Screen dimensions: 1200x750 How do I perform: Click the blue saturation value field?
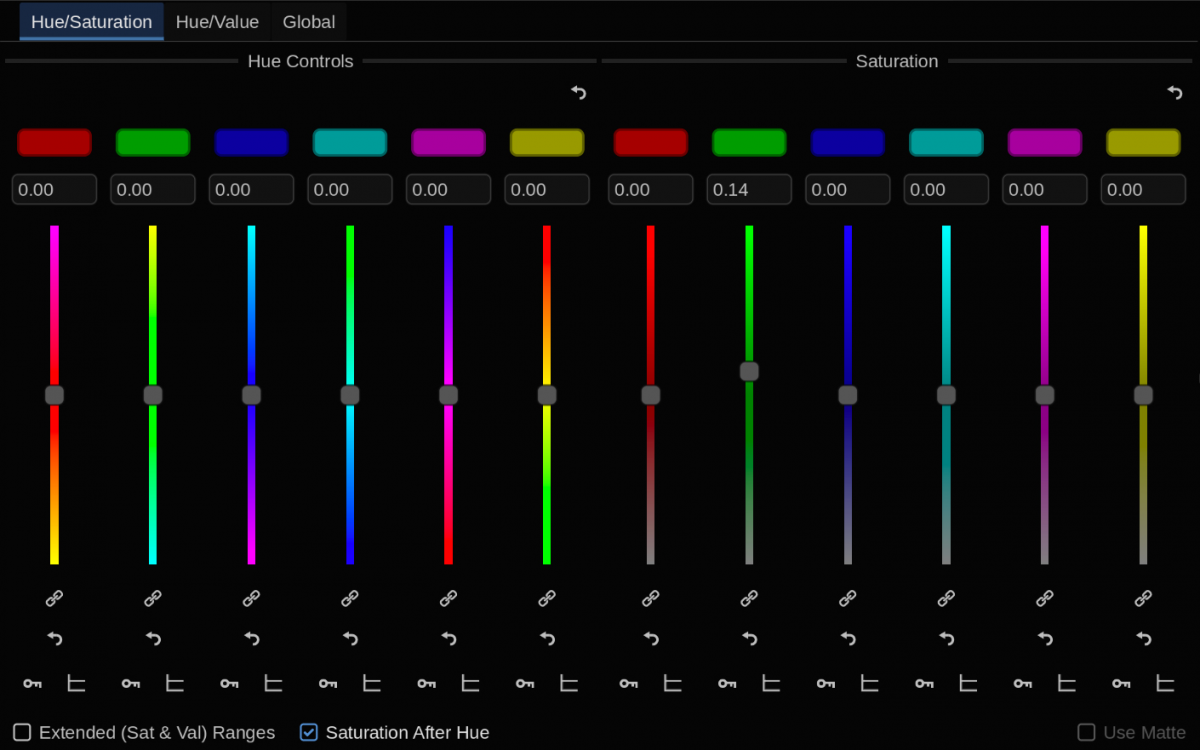(x=847, y=190)
